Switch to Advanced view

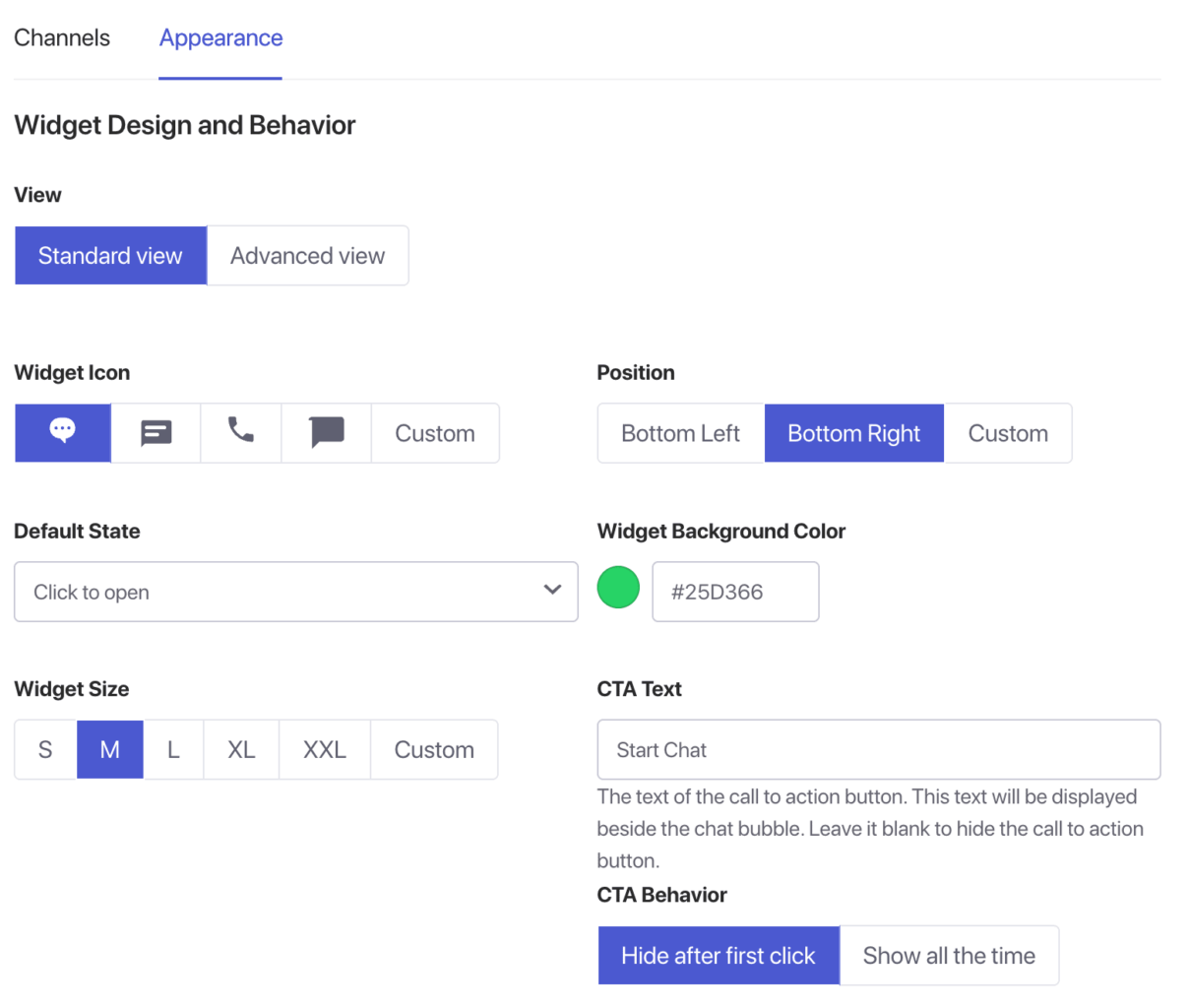pyautogui.click(x=307, y=256)
